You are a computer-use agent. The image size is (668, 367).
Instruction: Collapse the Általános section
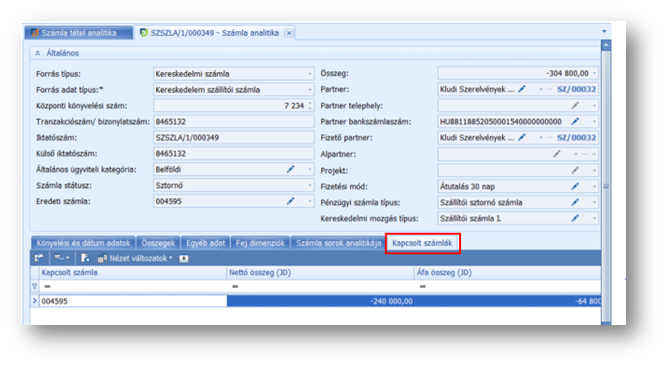coord(37,53)
